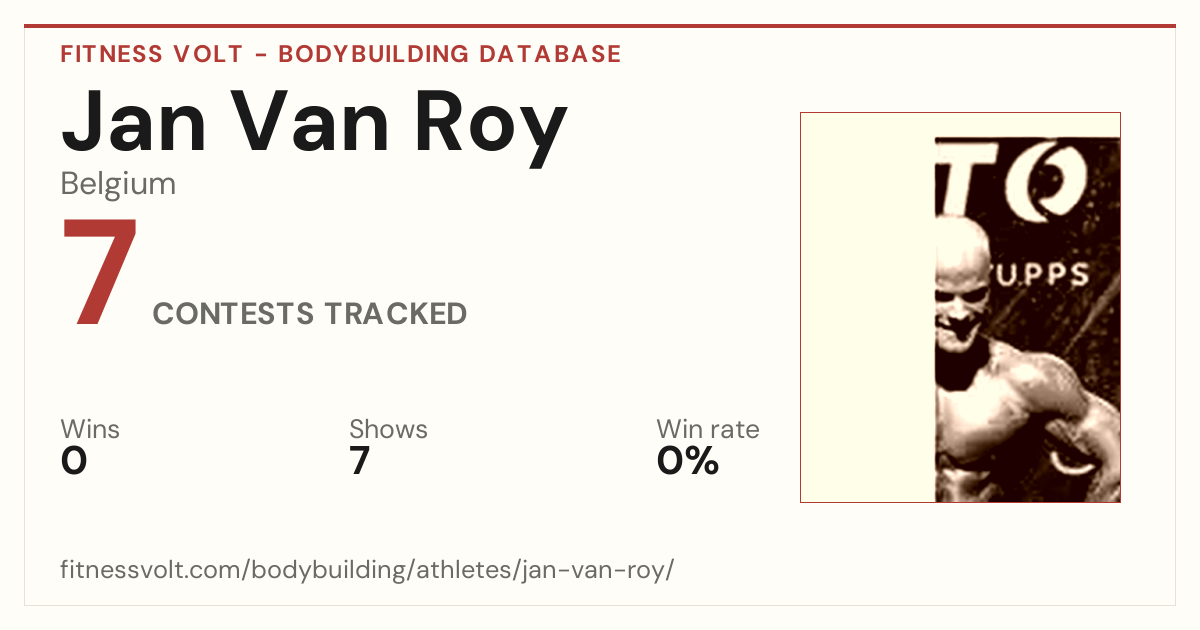This screenshot has width=1200, height=630.
Task: Click the Wins value 0
Action: click(x=74, y=461)
